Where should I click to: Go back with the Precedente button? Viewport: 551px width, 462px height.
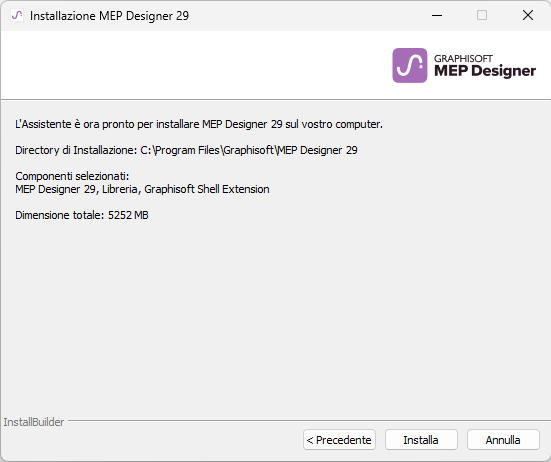[x=339, y=440]
